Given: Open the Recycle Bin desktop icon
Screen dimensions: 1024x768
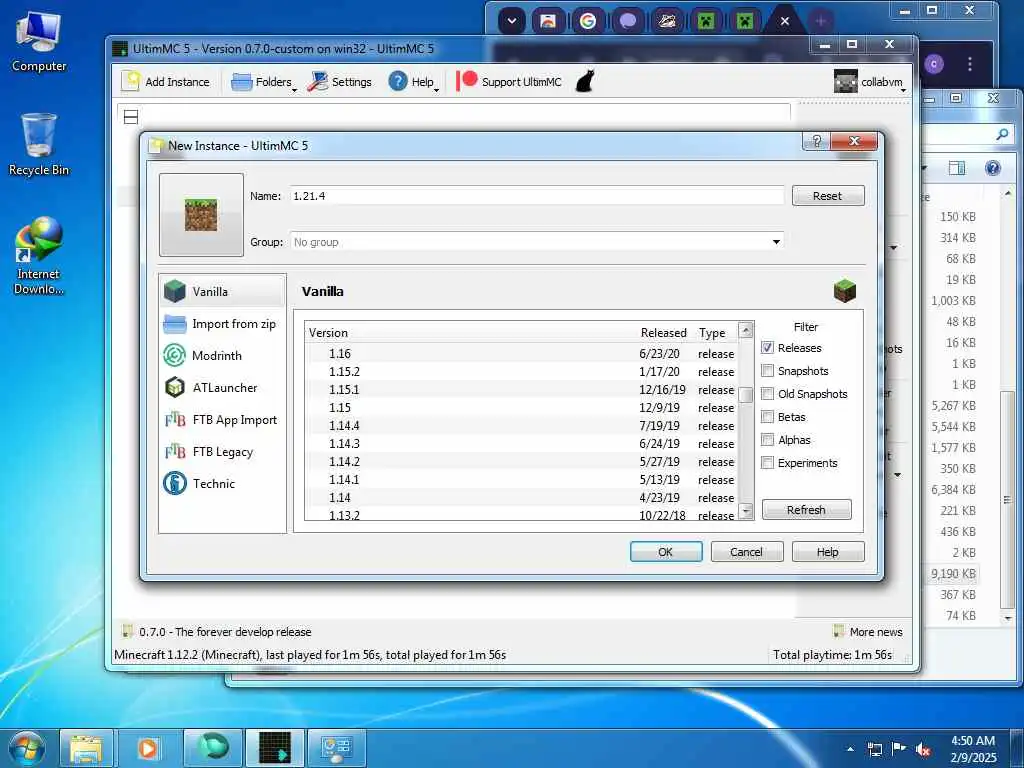Looking at the screenshot, I should 39,144.
